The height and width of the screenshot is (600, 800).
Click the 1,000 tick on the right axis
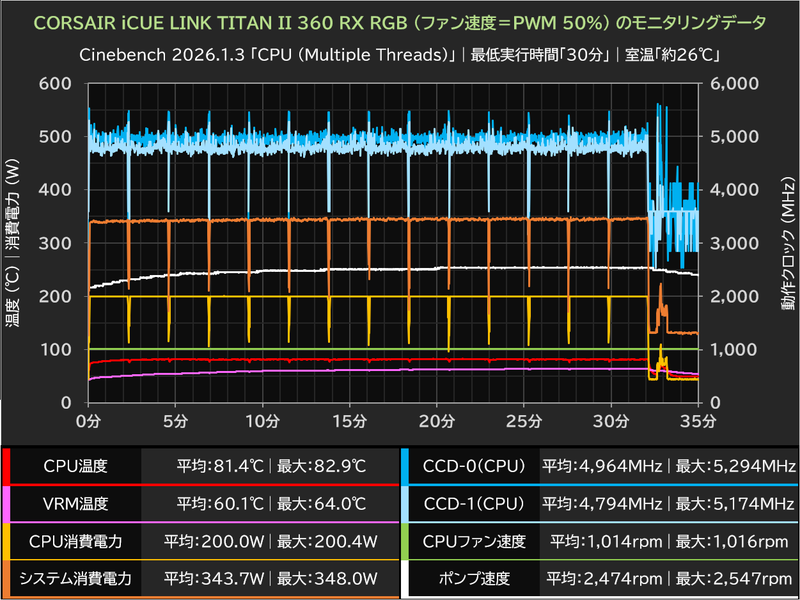click(735, 349)
